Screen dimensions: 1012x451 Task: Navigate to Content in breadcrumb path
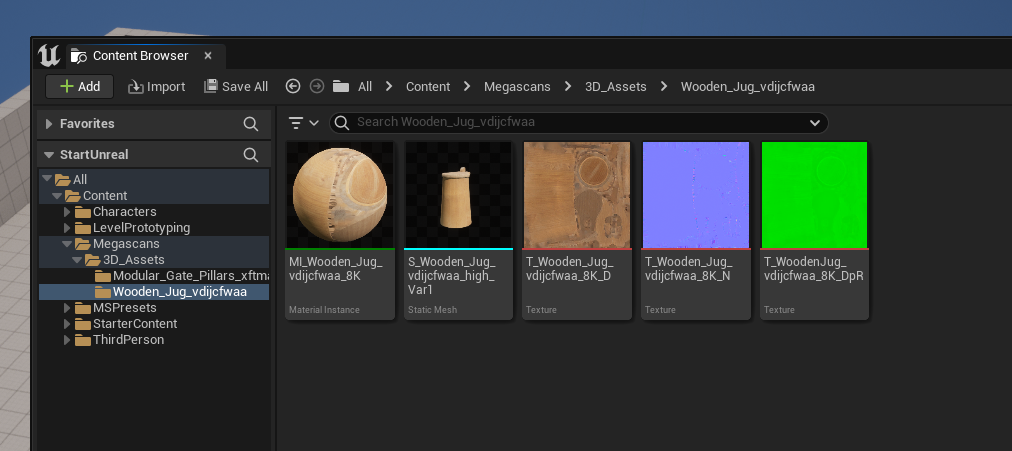tap(428, 86)
